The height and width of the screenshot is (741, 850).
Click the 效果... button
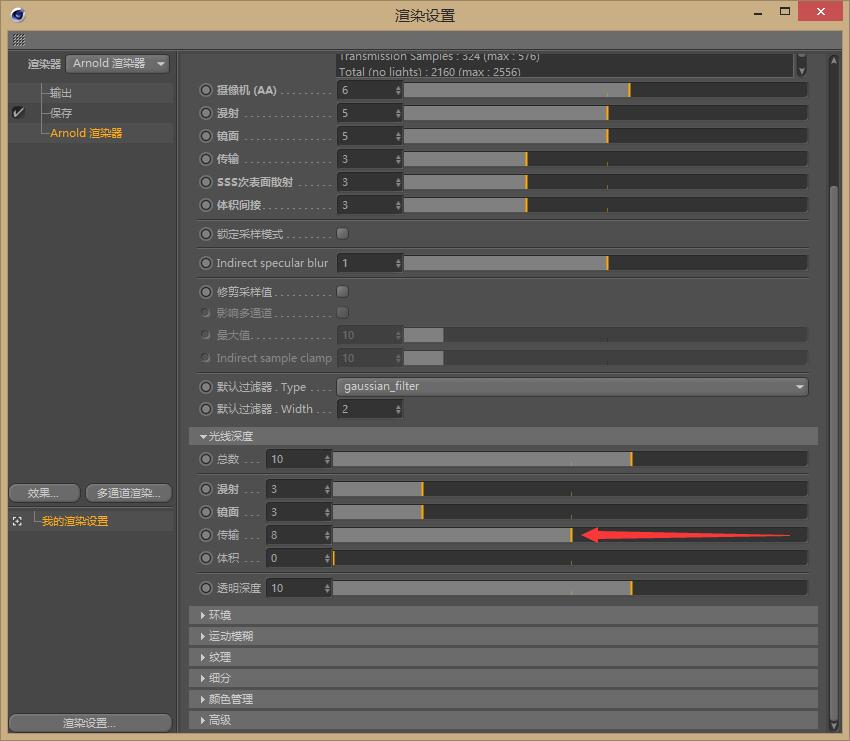(x=44, y=493)
